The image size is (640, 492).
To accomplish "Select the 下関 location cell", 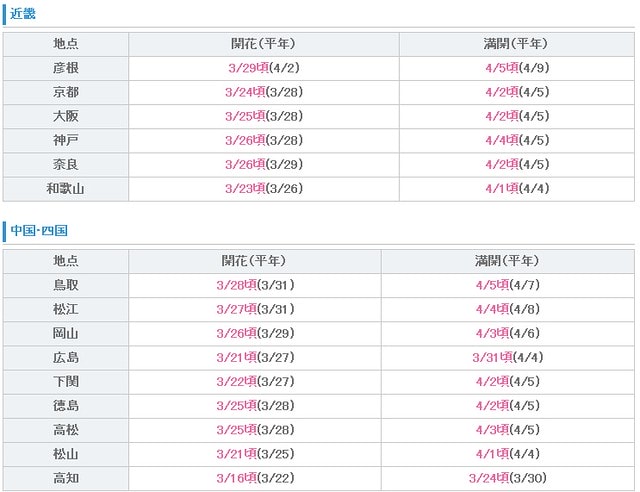I will [x=65, y=381].
